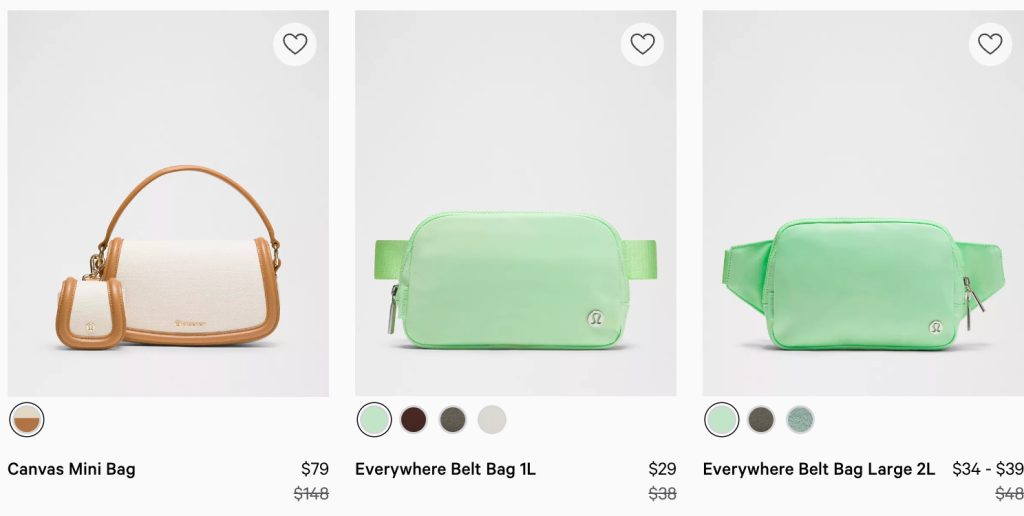1024x516 pixels.
Task: Choose the off-white swatch for Belt Bag 1L
Action: [492, 420]
